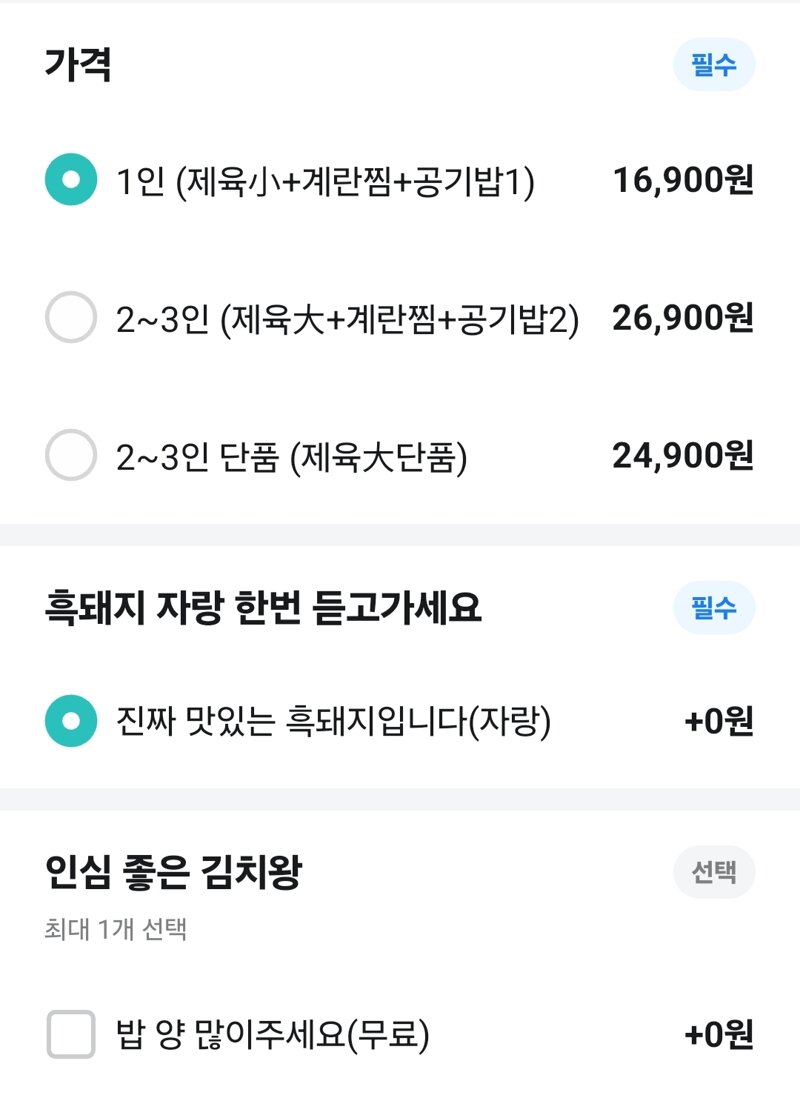Image resolution: width=800 pixels, height=1101 pixels.
Task: Tap the 필수 badge beside 가격
Action: [x=714, y=65]
